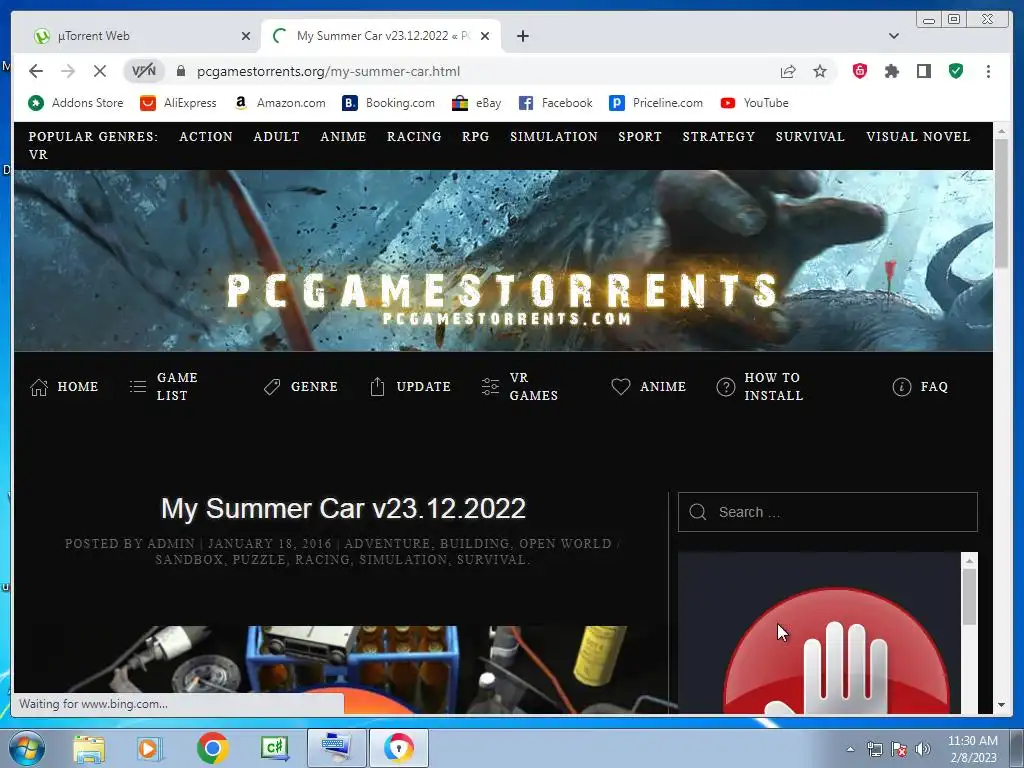Viewport: 1024px width, 768px height.
Task: Open the eBay bookmark
Action: tap(476, 103)
